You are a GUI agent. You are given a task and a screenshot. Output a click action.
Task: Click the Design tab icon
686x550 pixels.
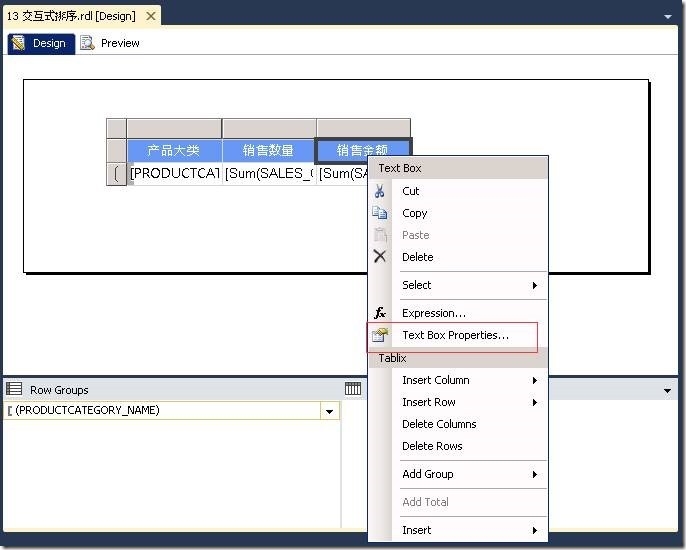point(18,43)
